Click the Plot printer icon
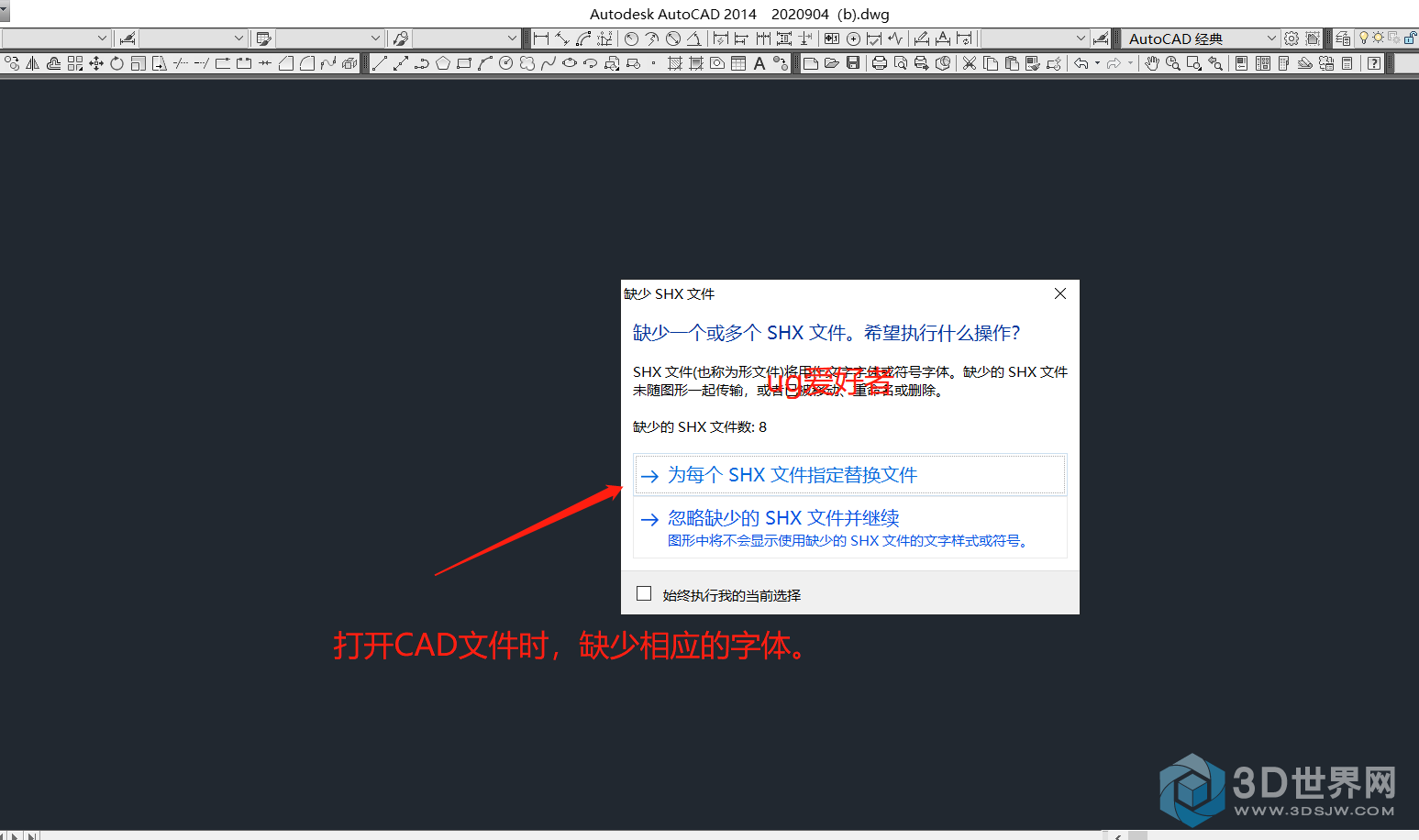 880,63
